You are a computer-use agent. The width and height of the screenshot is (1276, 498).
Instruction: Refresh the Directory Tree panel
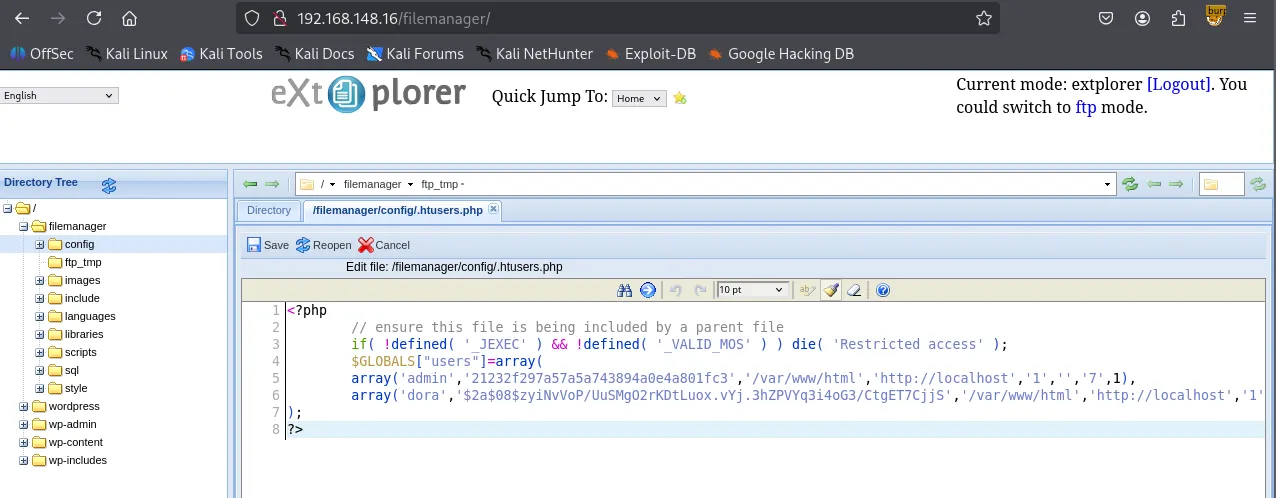(x=109, y=185)
